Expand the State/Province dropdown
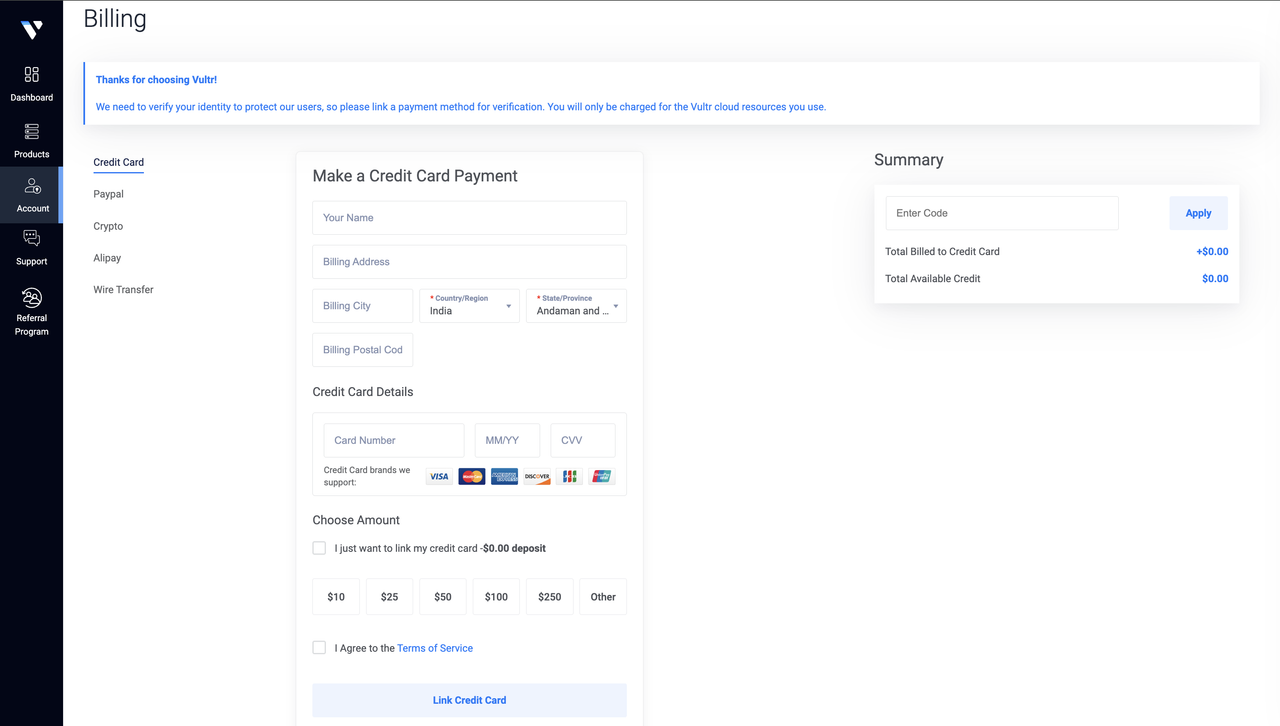The height and width of the screenshot is (726, 1280). point(576,306)
